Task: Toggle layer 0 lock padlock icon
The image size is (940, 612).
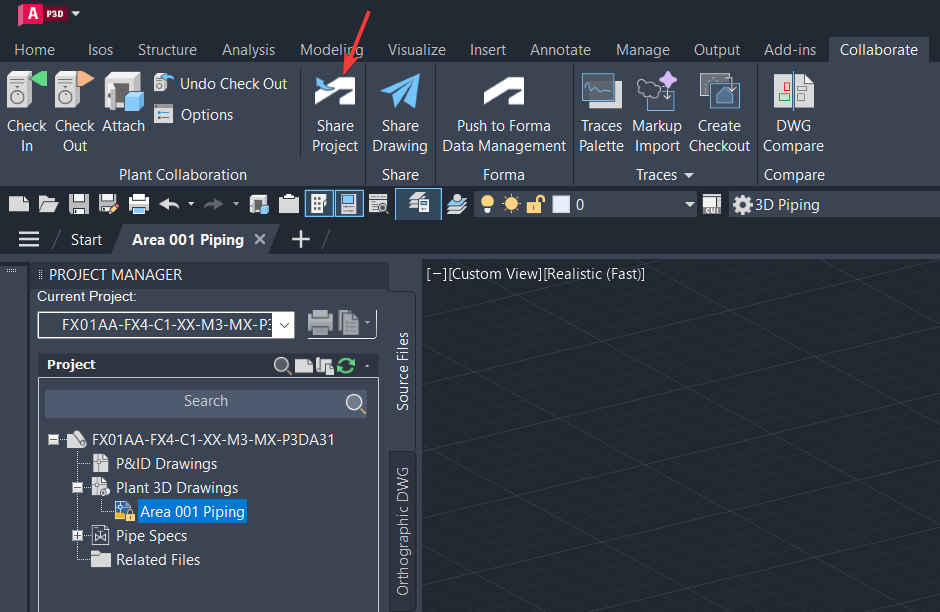Action: point(535,204)
